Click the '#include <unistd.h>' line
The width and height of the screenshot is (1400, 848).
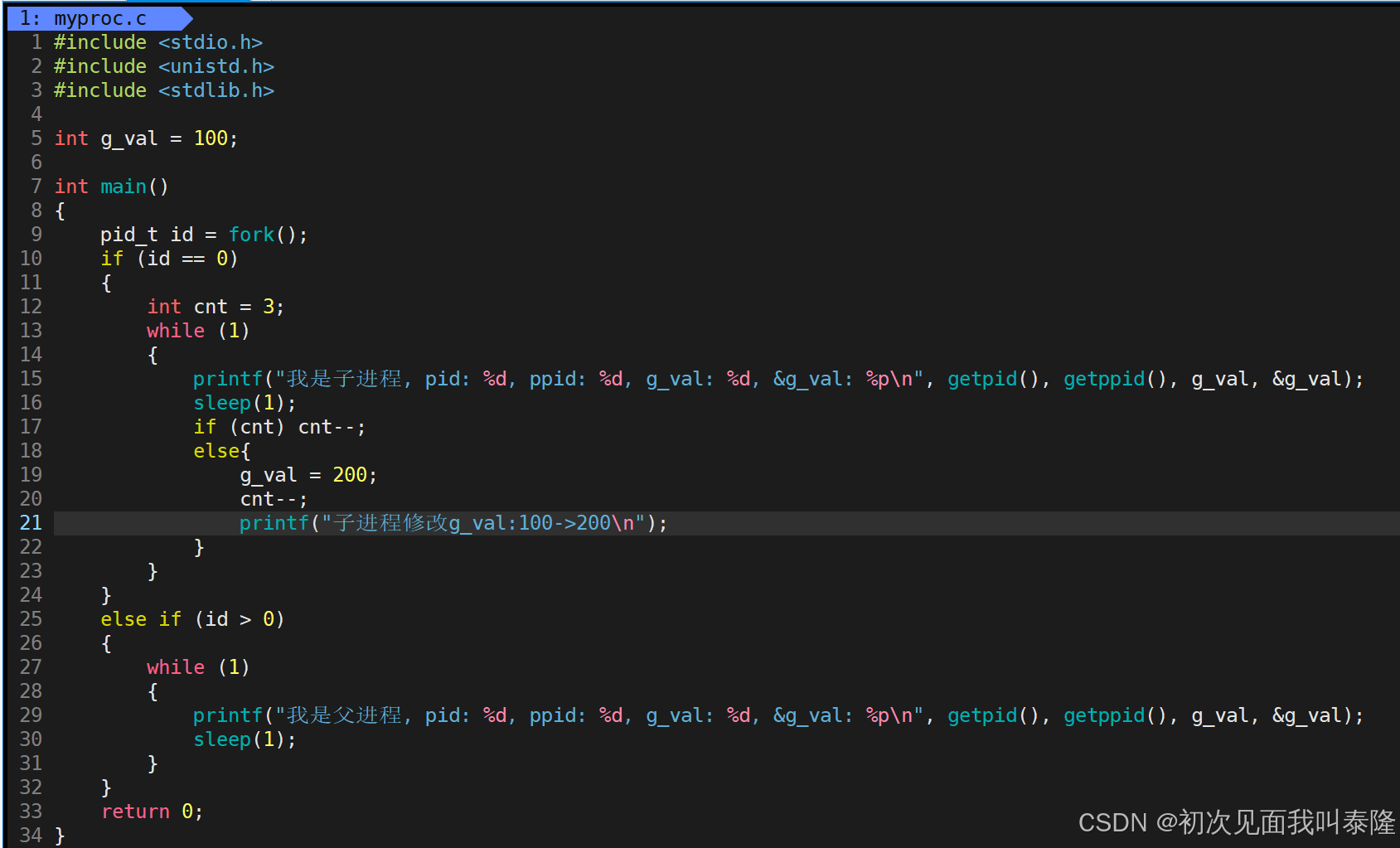point(164,66)
